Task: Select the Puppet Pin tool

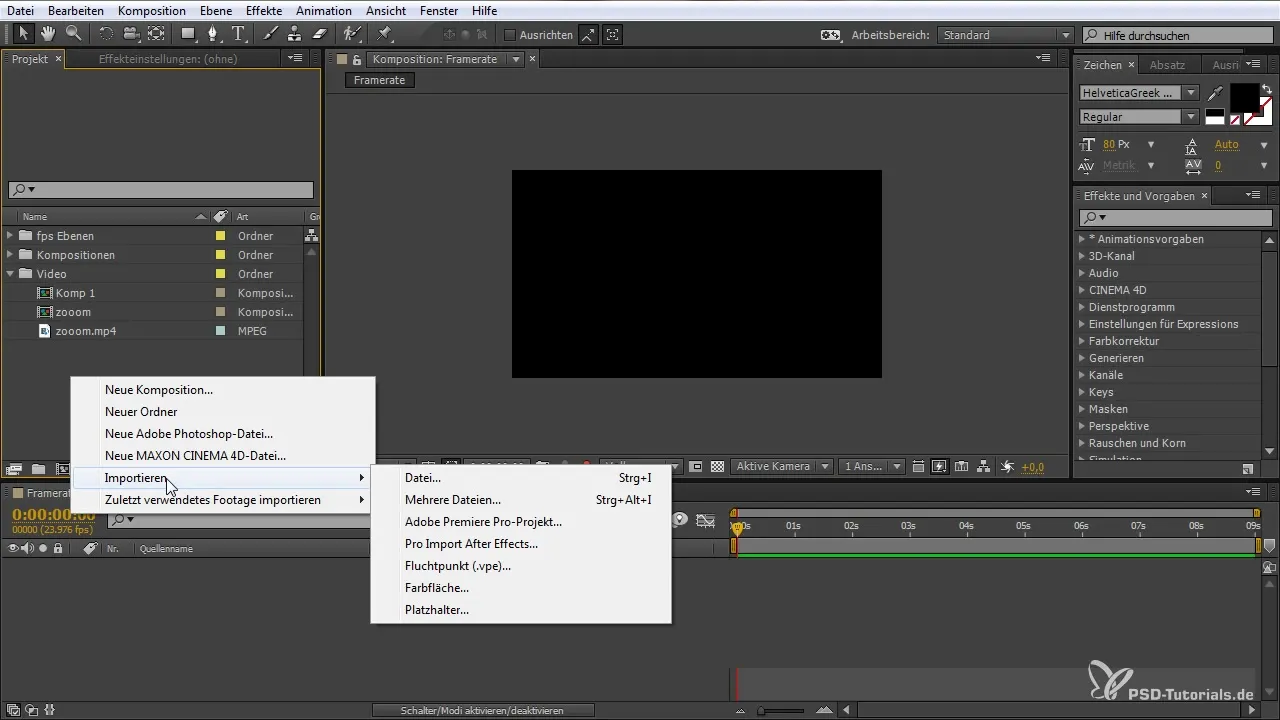Action: coord(385,34)
